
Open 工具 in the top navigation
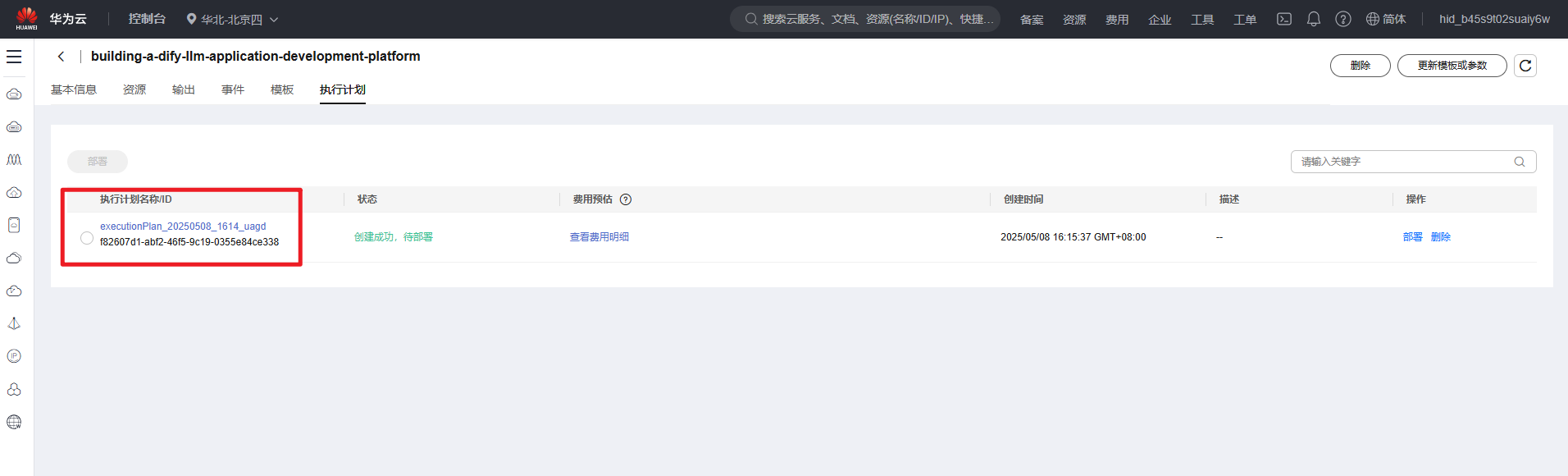[x=1202, y=20]
